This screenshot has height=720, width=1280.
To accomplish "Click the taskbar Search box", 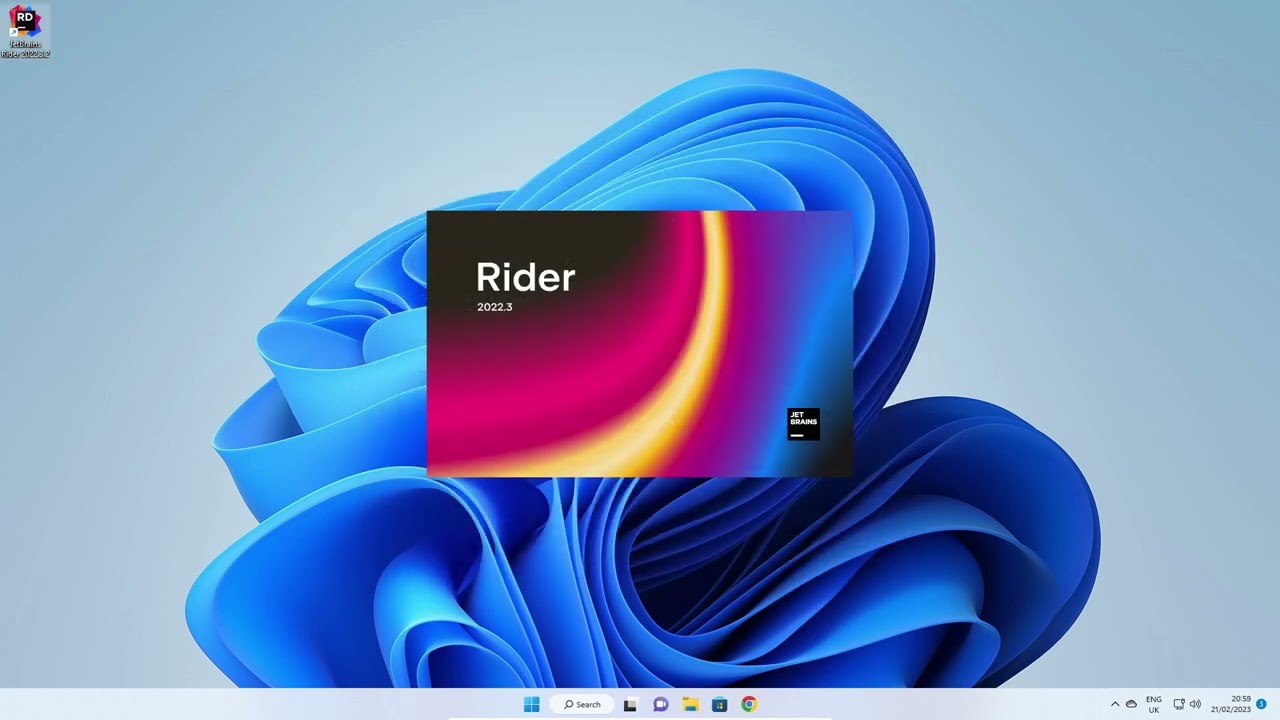I will coord(582,704).
